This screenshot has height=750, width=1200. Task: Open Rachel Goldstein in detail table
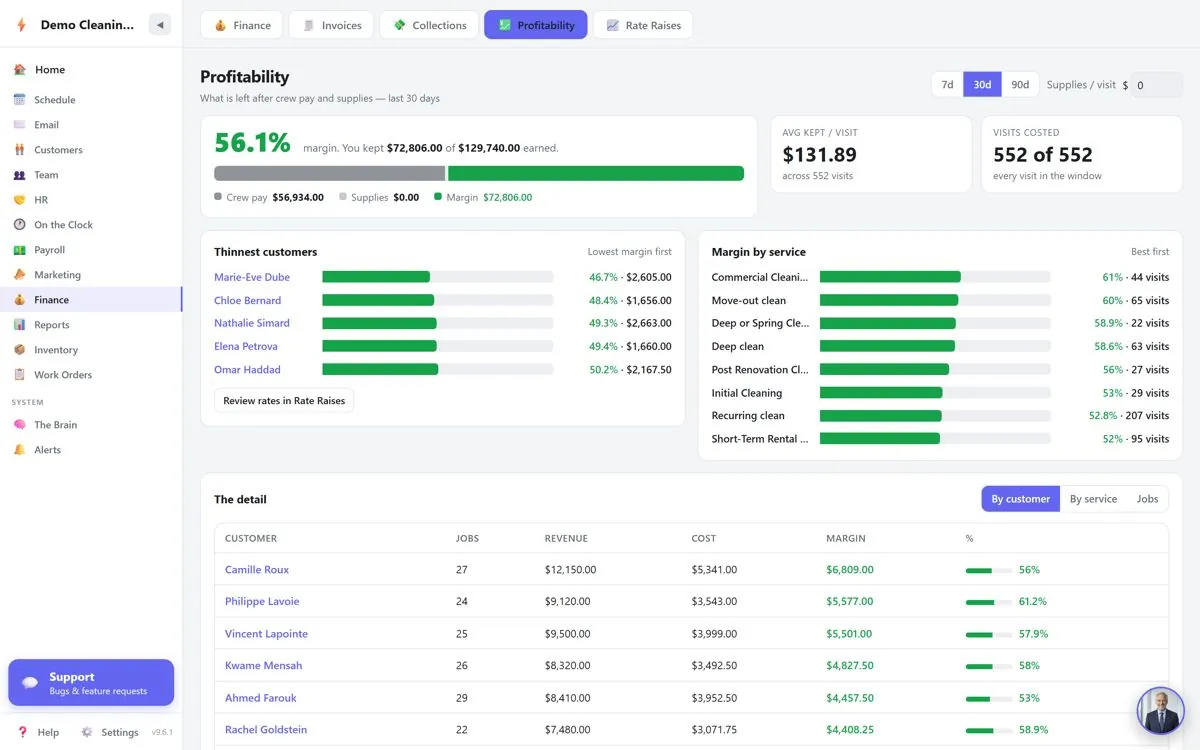tap(266, 730)
